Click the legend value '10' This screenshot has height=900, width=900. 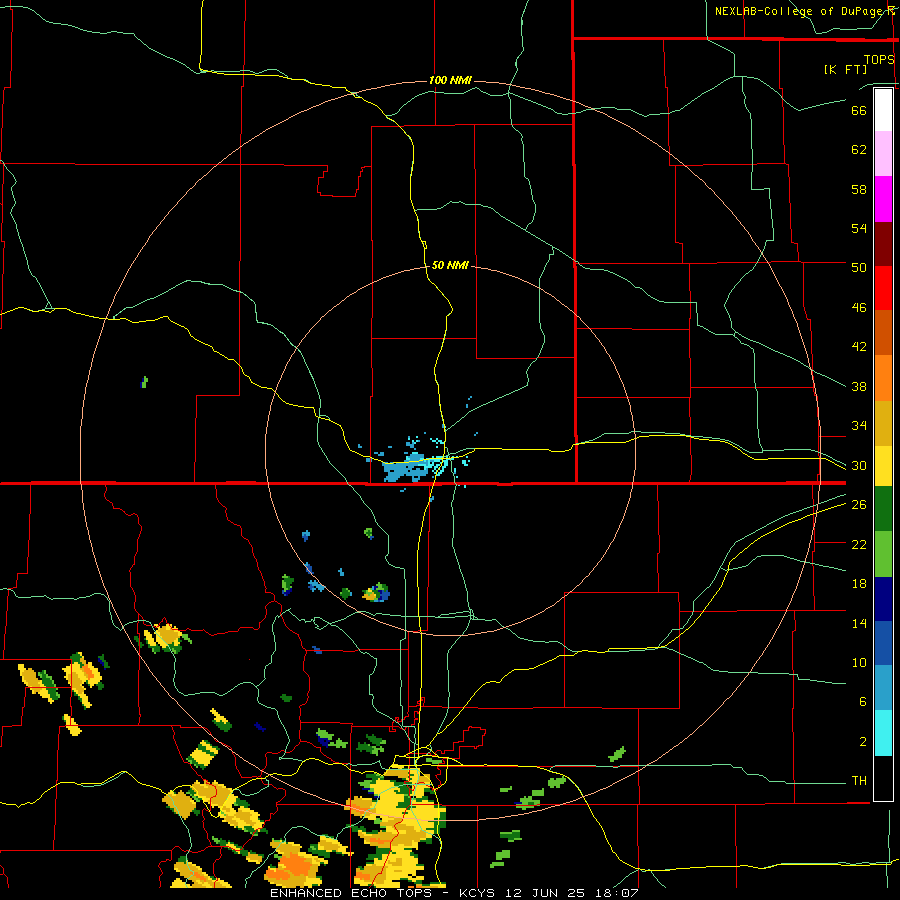(859, 663)
